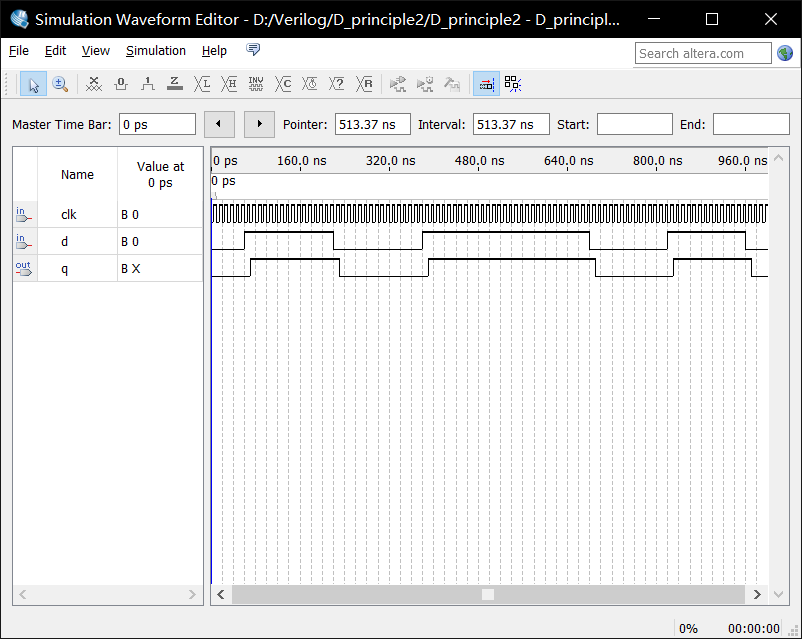Click the Invert (INV) waveform icon
The image size is (802, 639).
[x=256, y=84]
